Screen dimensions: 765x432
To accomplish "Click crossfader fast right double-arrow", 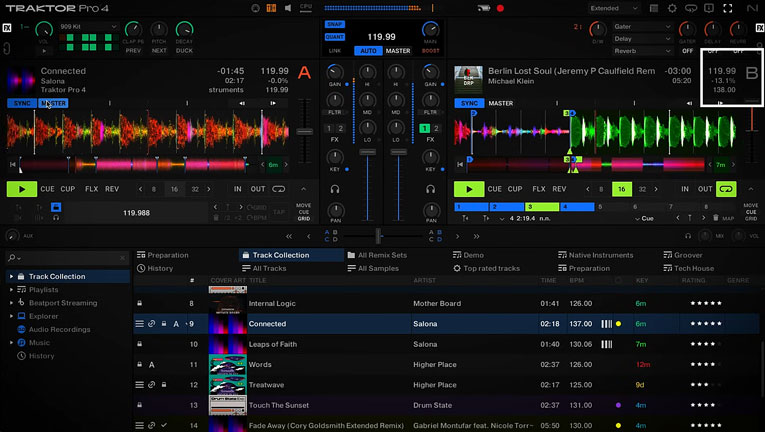I will 476,236.
